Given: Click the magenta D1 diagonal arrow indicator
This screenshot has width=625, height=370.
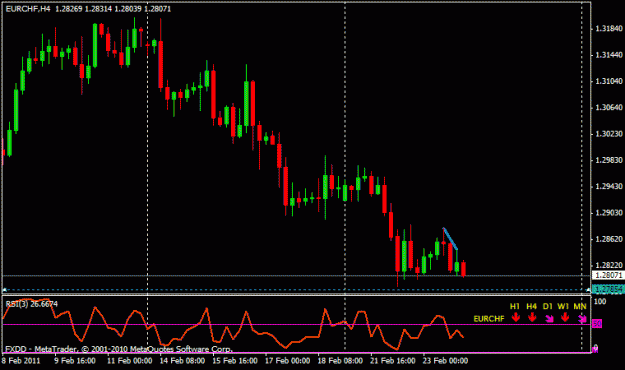Looking at the screenshot, I should tap(549, 318).
